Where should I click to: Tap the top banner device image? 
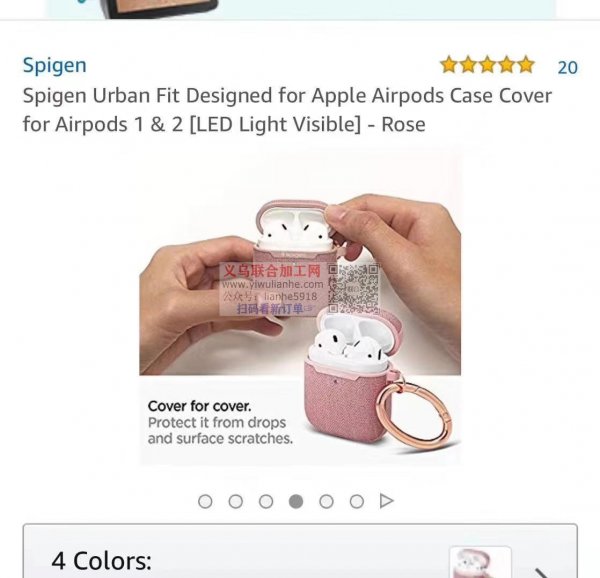[161, 9]
